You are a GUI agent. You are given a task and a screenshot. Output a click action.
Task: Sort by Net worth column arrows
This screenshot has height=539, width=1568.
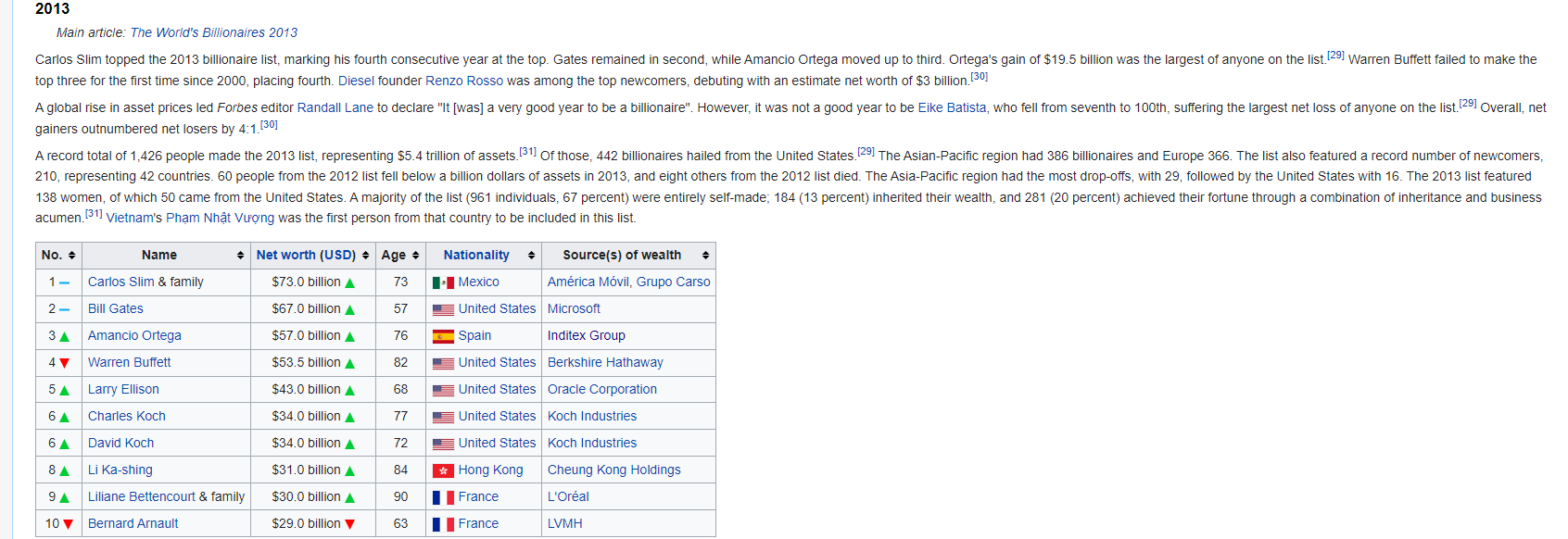tap(366, 256)
